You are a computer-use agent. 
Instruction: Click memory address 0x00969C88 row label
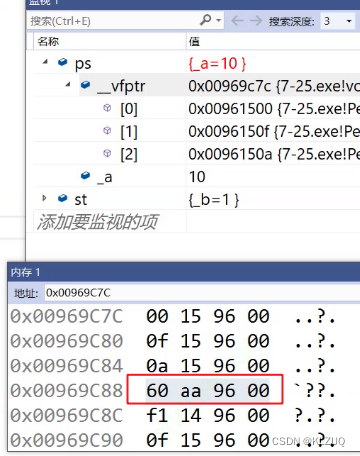tap(67, 390)
